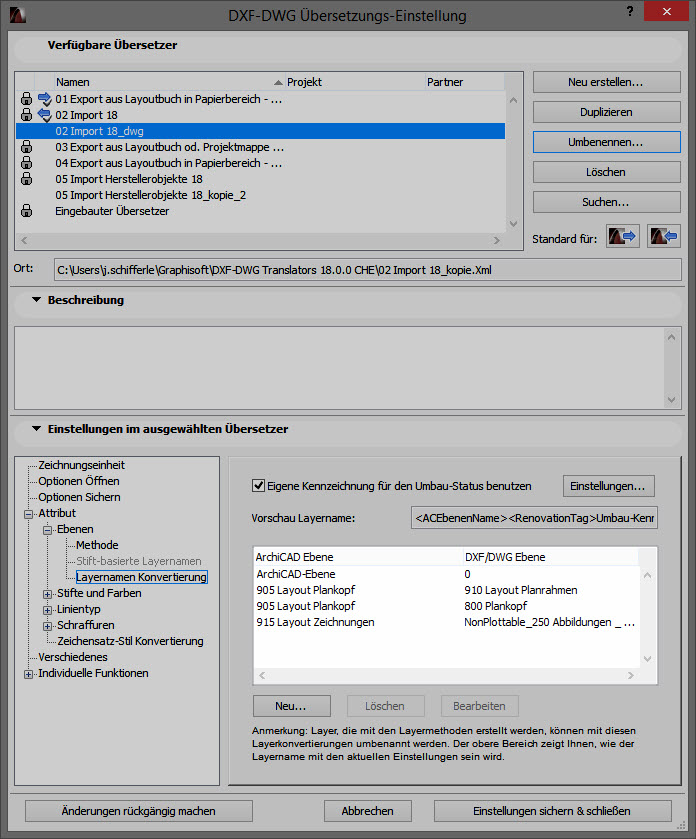Click Duplizieren button
The height and width of the screenshot is (839, 696).
[606, 112]
